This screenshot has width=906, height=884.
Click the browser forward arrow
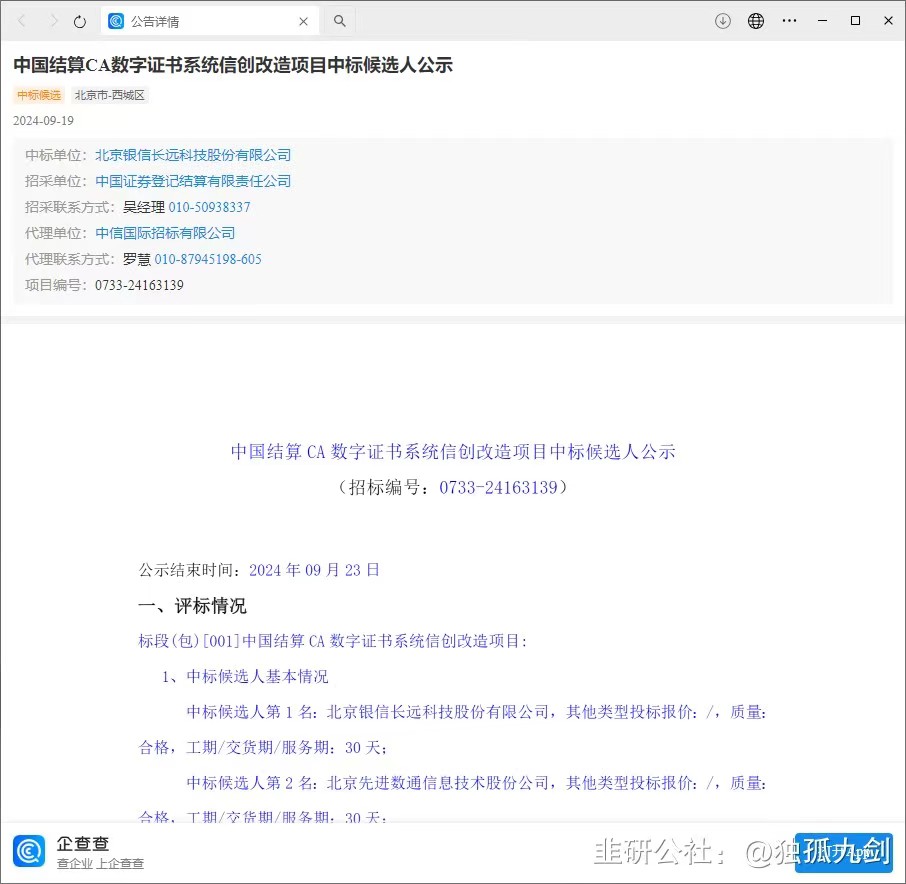[x=53, y=21]
